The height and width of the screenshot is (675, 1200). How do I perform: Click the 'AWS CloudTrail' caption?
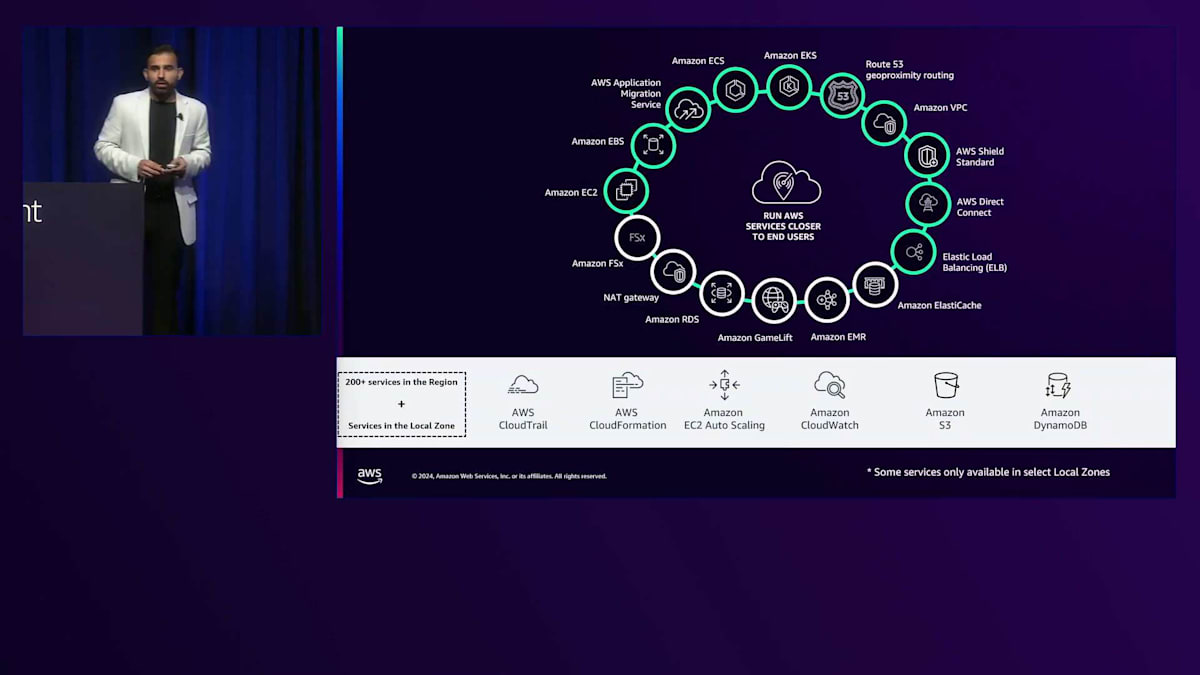523,419
